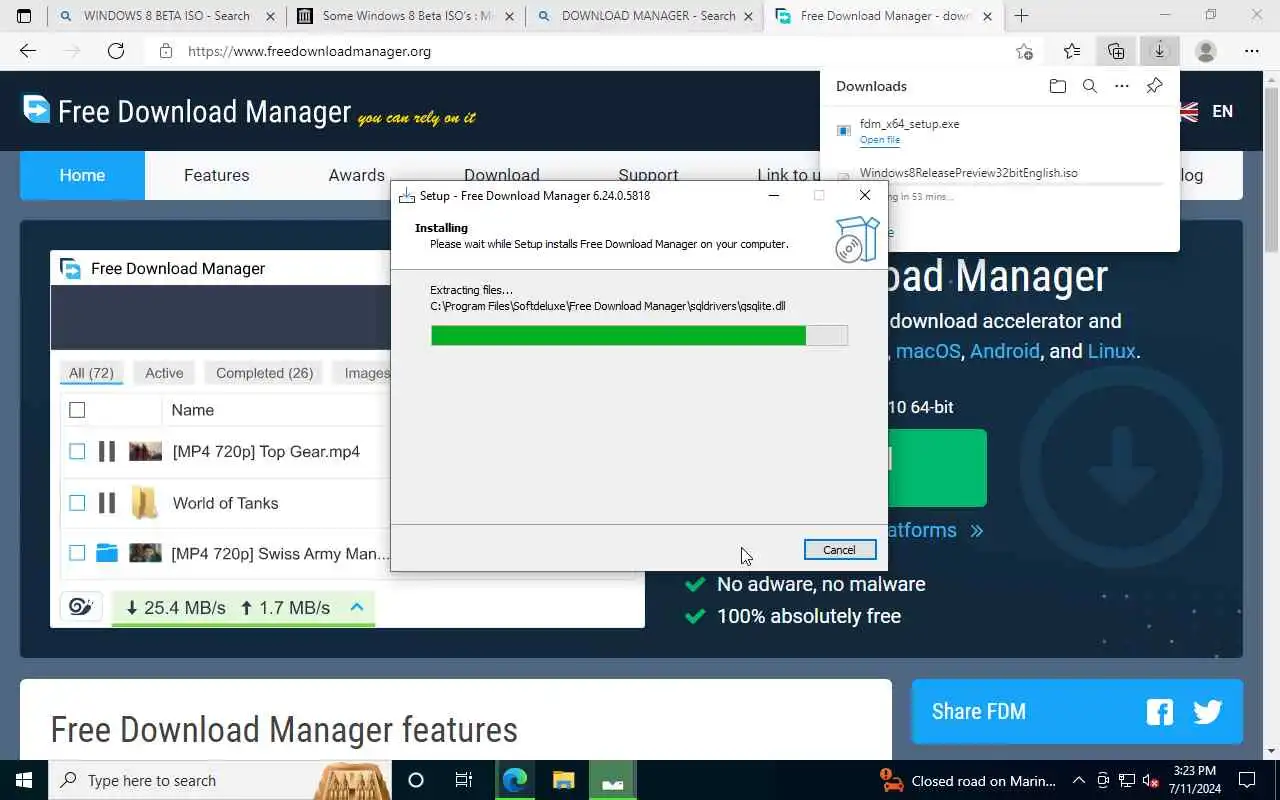Image resolution: width=1280 pixels, height=800 pixels.
Task: Pause the World of Tanks download
Action: coord(107,503)
